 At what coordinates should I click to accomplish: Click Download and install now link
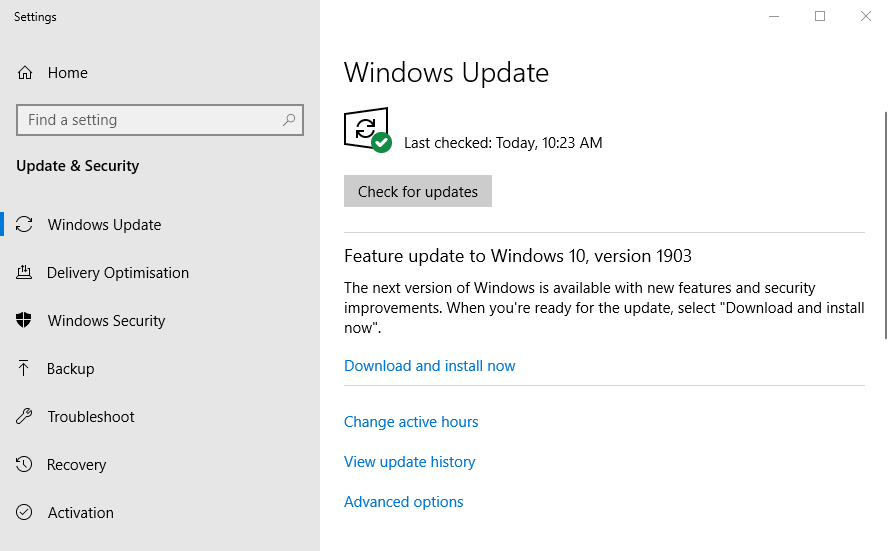tap(430, 366)
